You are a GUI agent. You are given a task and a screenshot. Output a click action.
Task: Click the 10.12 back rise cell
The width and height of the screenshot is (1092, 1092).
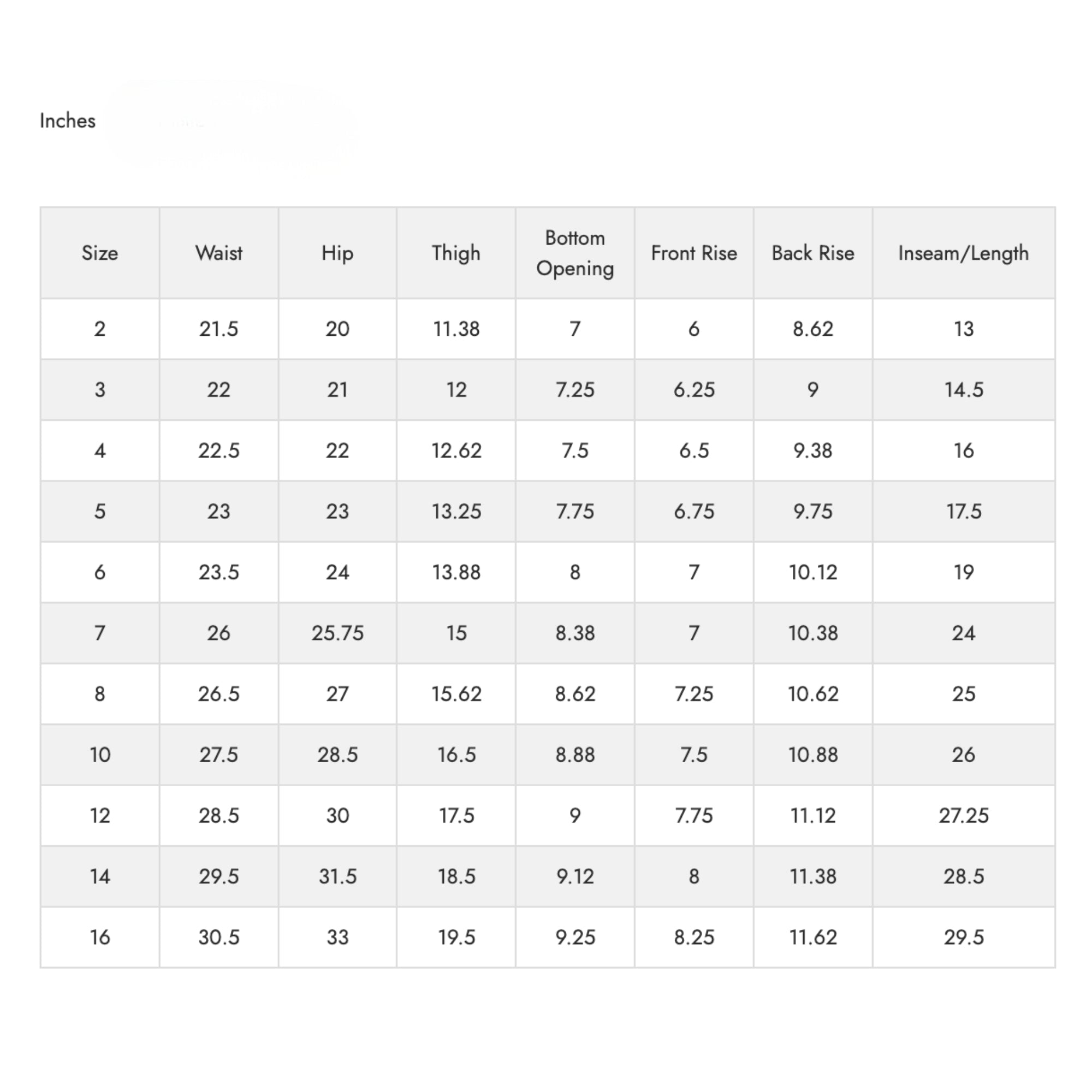click(x=813, y=573)
